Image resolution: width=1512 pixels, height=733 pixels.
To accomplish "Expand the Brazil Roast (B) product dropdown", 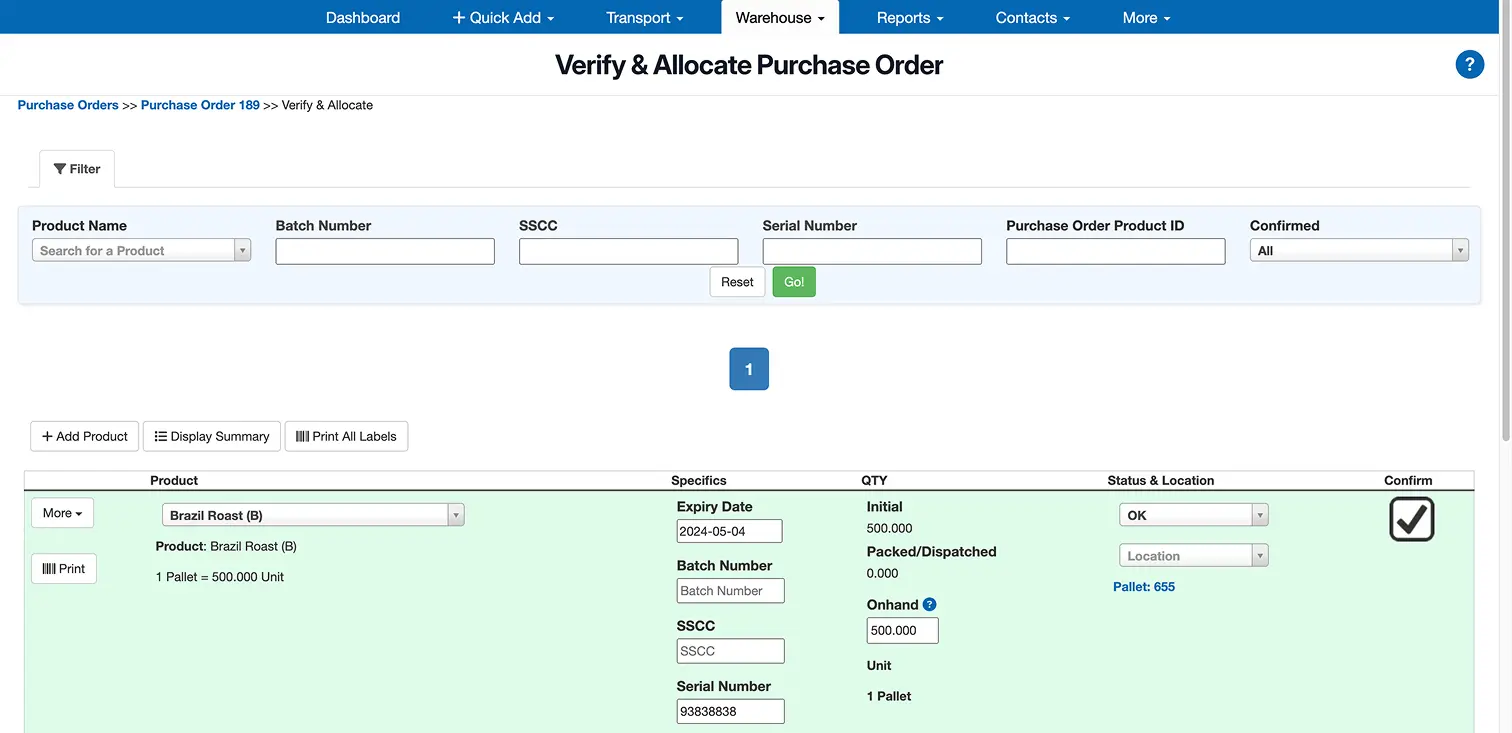I will [456, 514].
